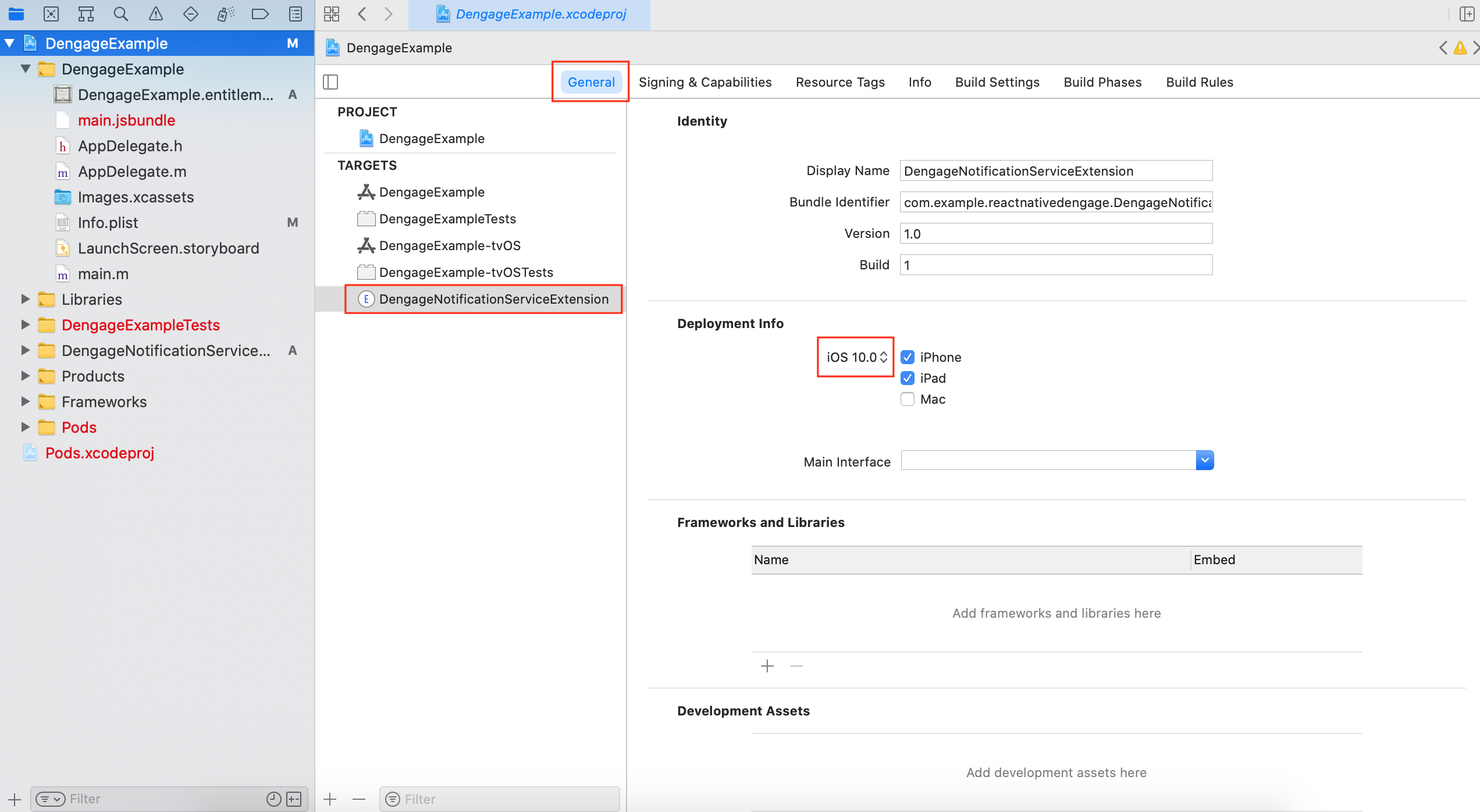This screenshot has width=1480, height=812.
Task: Select the DengageExampleTests target
Action: point(447,219)
